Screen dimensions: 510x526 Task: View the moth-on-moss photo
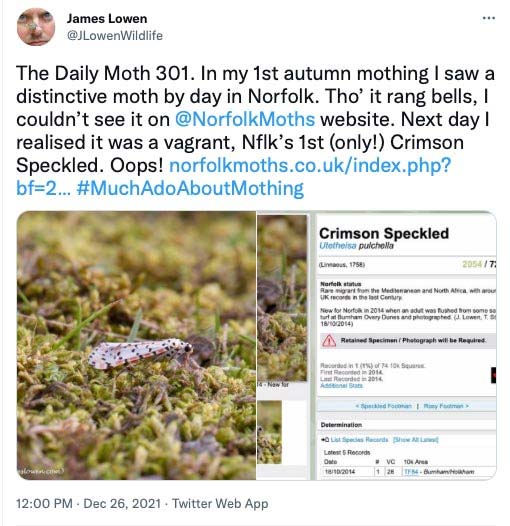136,345
